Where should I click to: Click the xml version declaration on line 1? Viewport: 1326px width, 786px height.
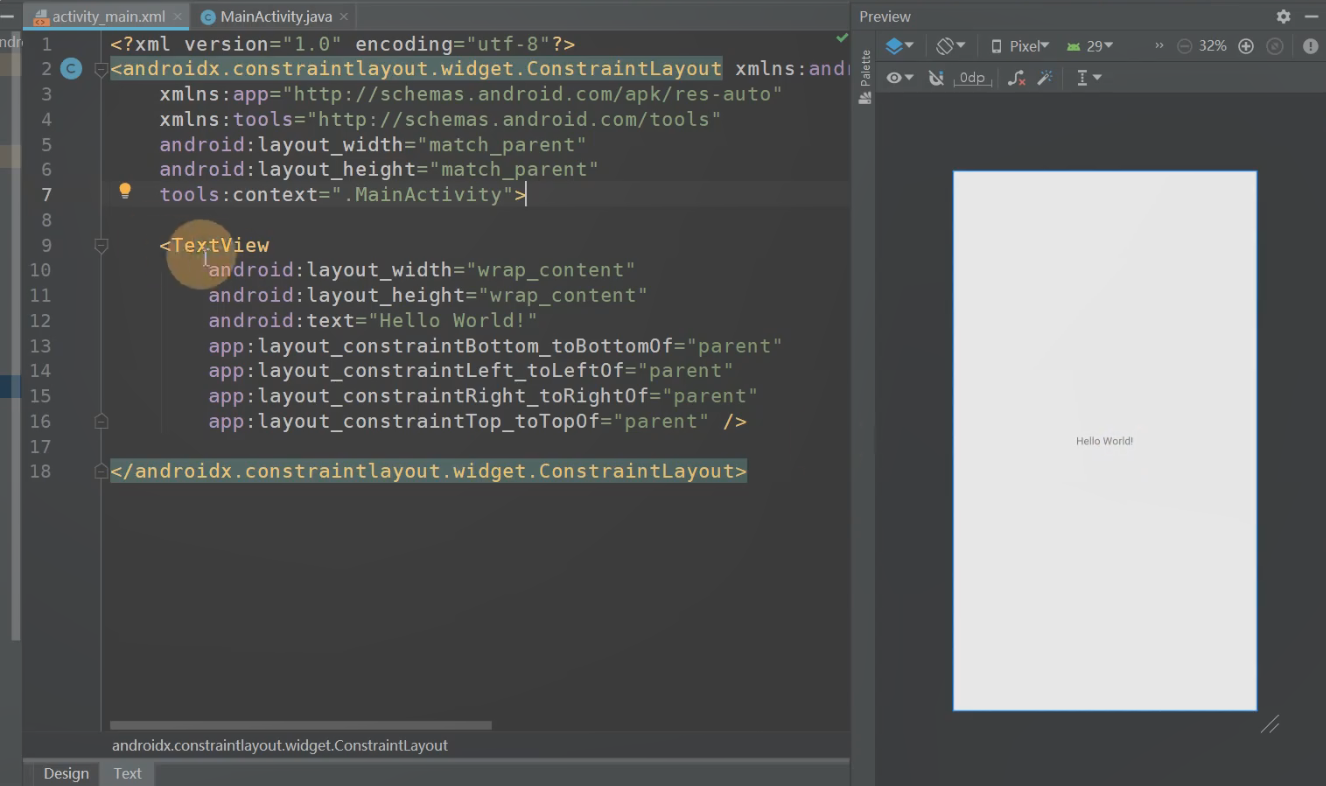343,44
